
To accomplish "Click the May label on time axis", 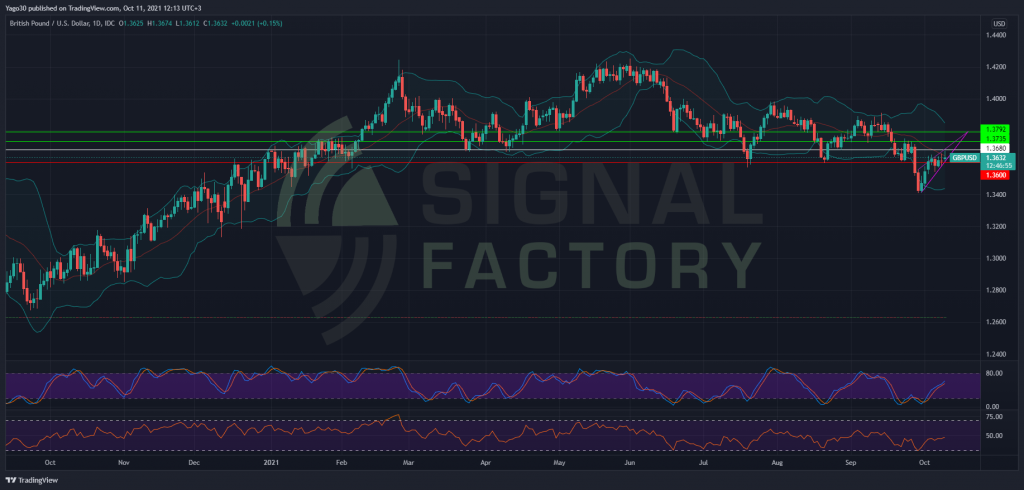I will coord(559,462).
